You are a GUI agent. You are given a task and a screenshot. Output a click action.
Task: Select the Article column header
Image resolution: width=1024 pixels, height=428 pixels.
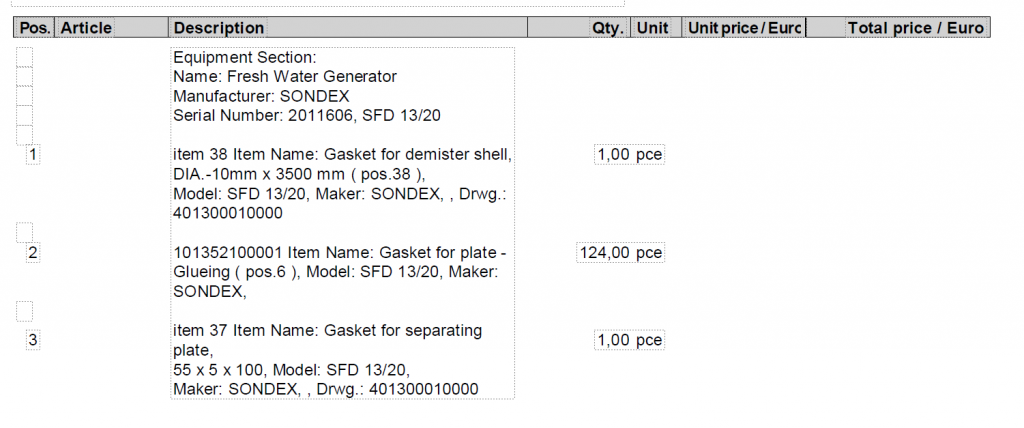[86, 28]
